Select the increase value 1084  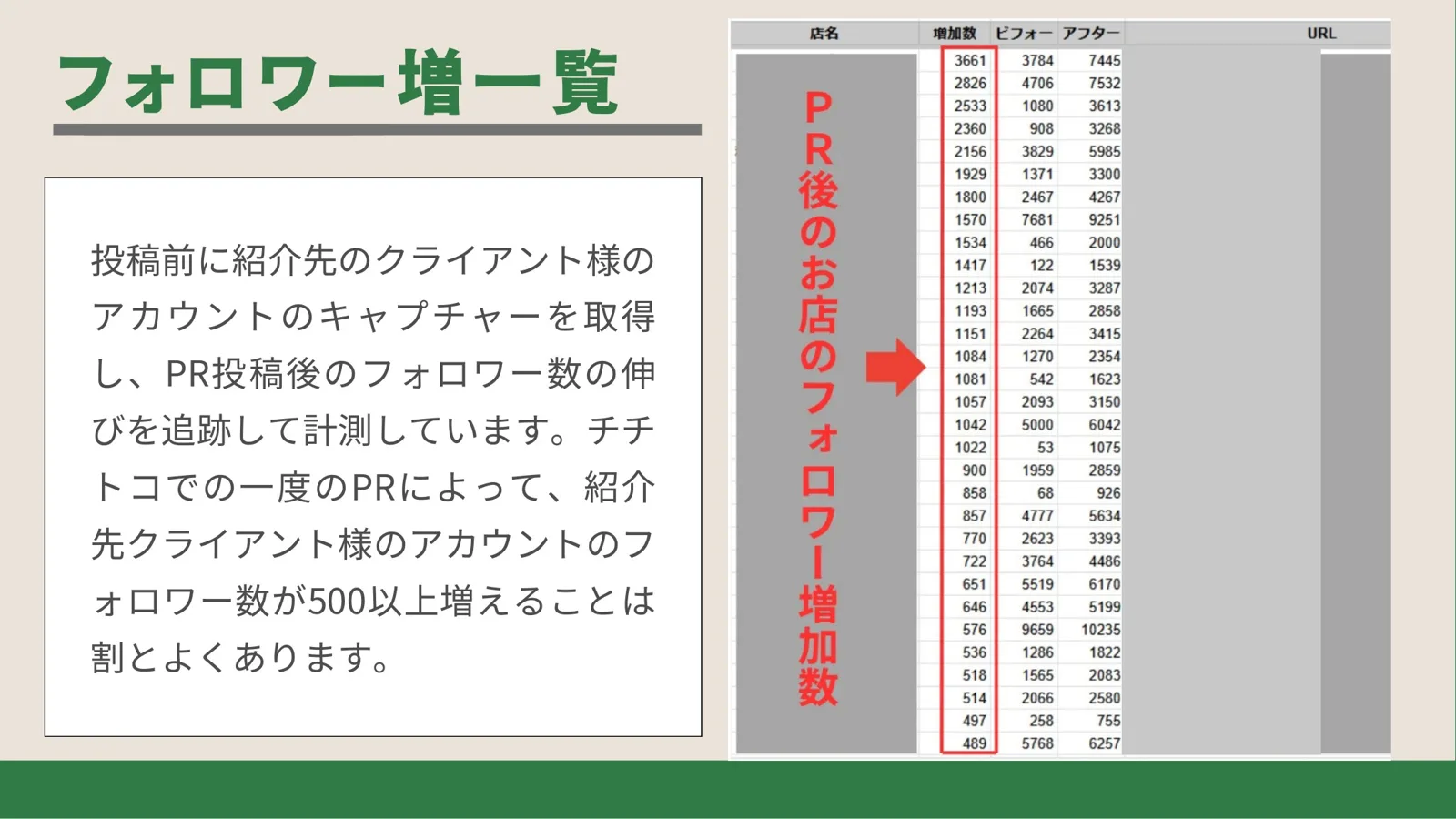970,356
